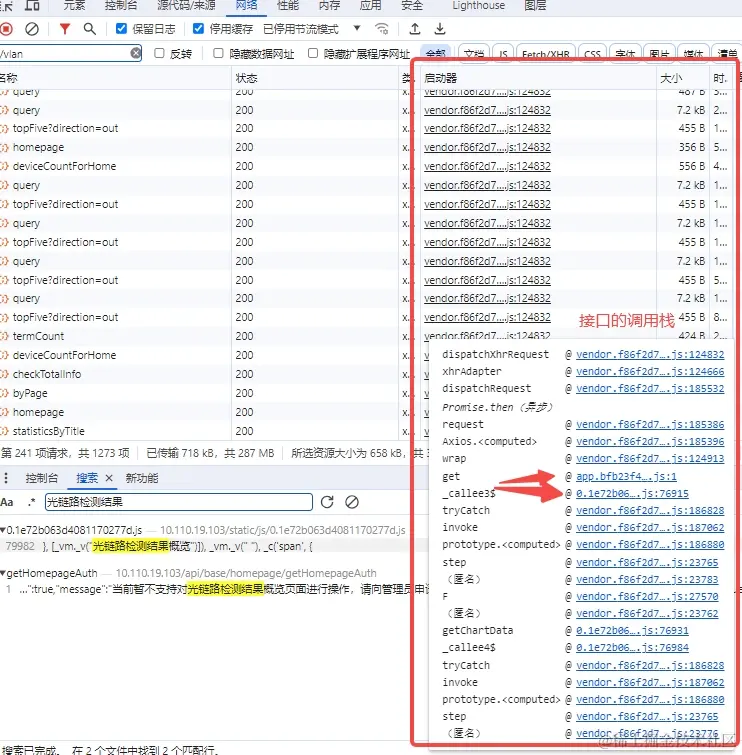Filter by 全部 type
Image resolution: width=742 pixels, height=755 pixels.
(436, 53)
